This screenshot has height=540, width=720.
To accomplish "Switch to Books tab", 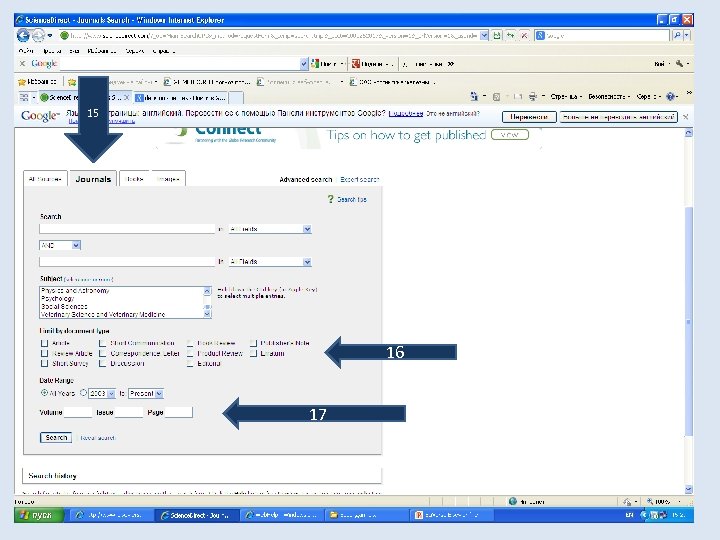I will pyautogui.click(x=135, y=179).
